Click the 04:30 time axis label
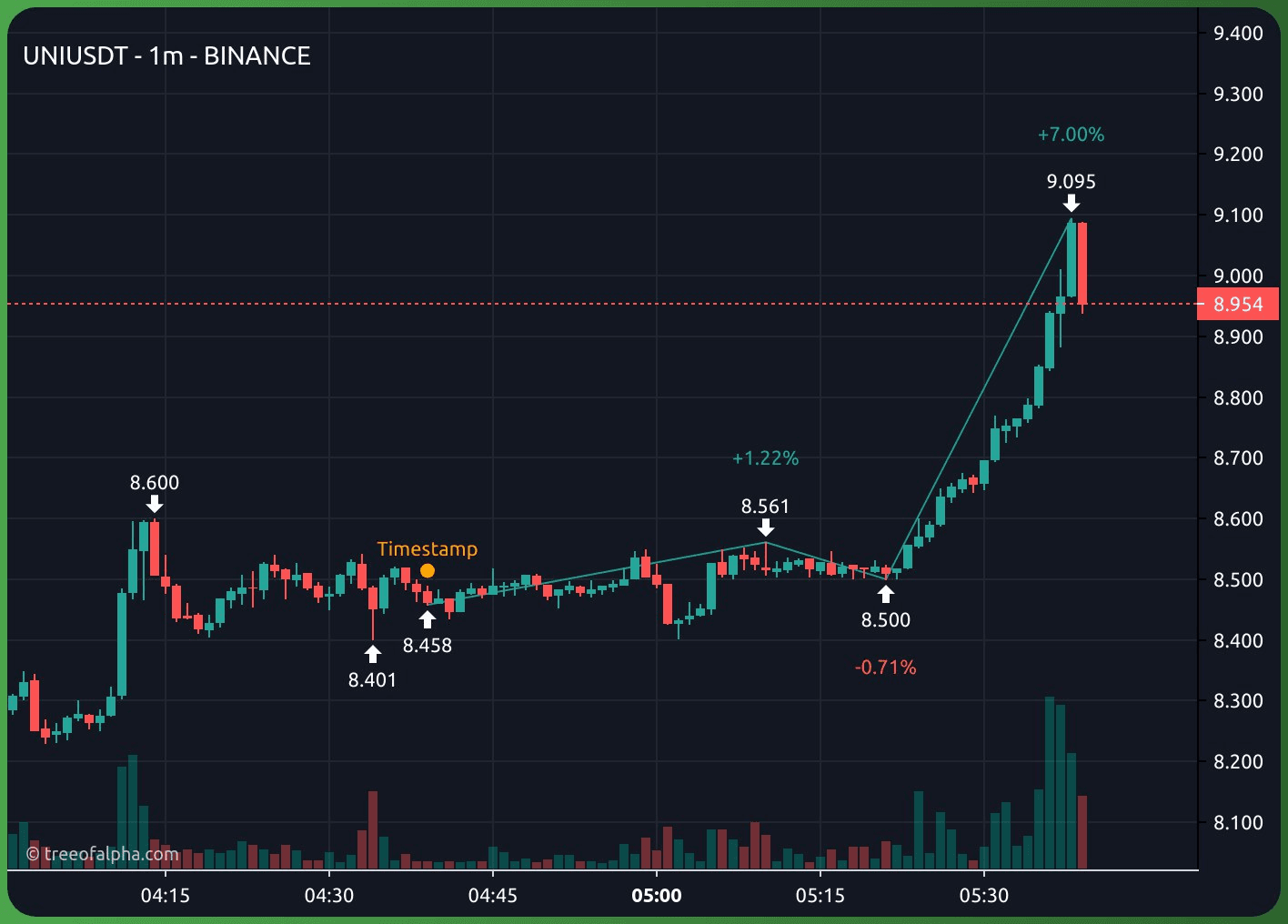This screenshot has width=1288, height=924. click(x=329, y=896)
